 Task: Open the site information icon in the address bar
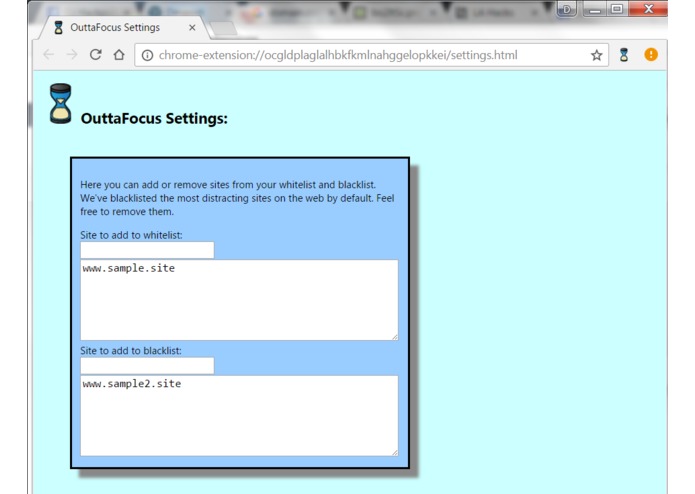(147, 55)
